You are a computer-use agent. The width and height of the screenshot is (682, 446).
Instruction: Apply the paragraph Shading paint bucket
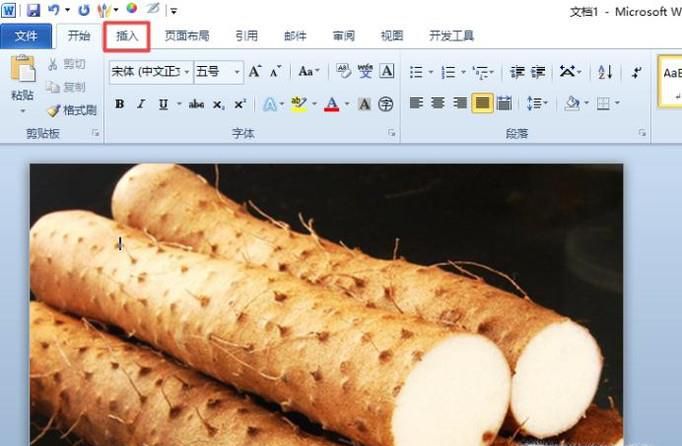[572, 103]
